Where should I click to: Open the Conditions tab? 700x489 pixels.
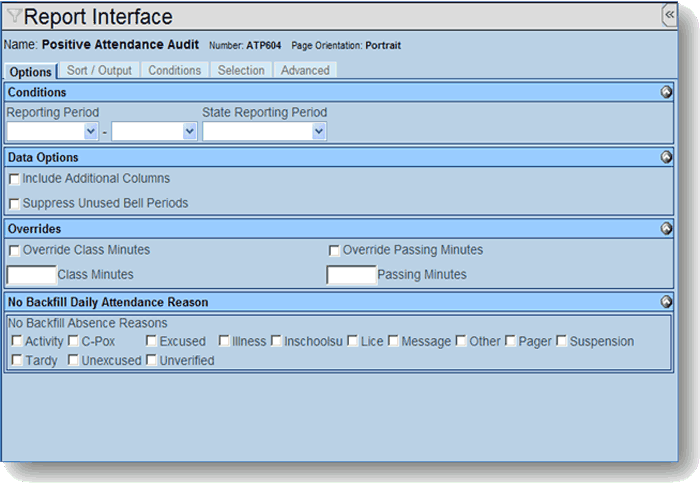pyautogui.click(x=175, y=71)
